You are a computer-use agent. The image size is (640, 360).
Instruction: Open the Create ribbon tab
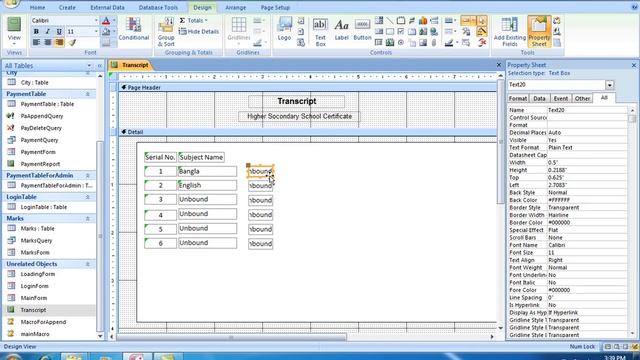point(67,7)
